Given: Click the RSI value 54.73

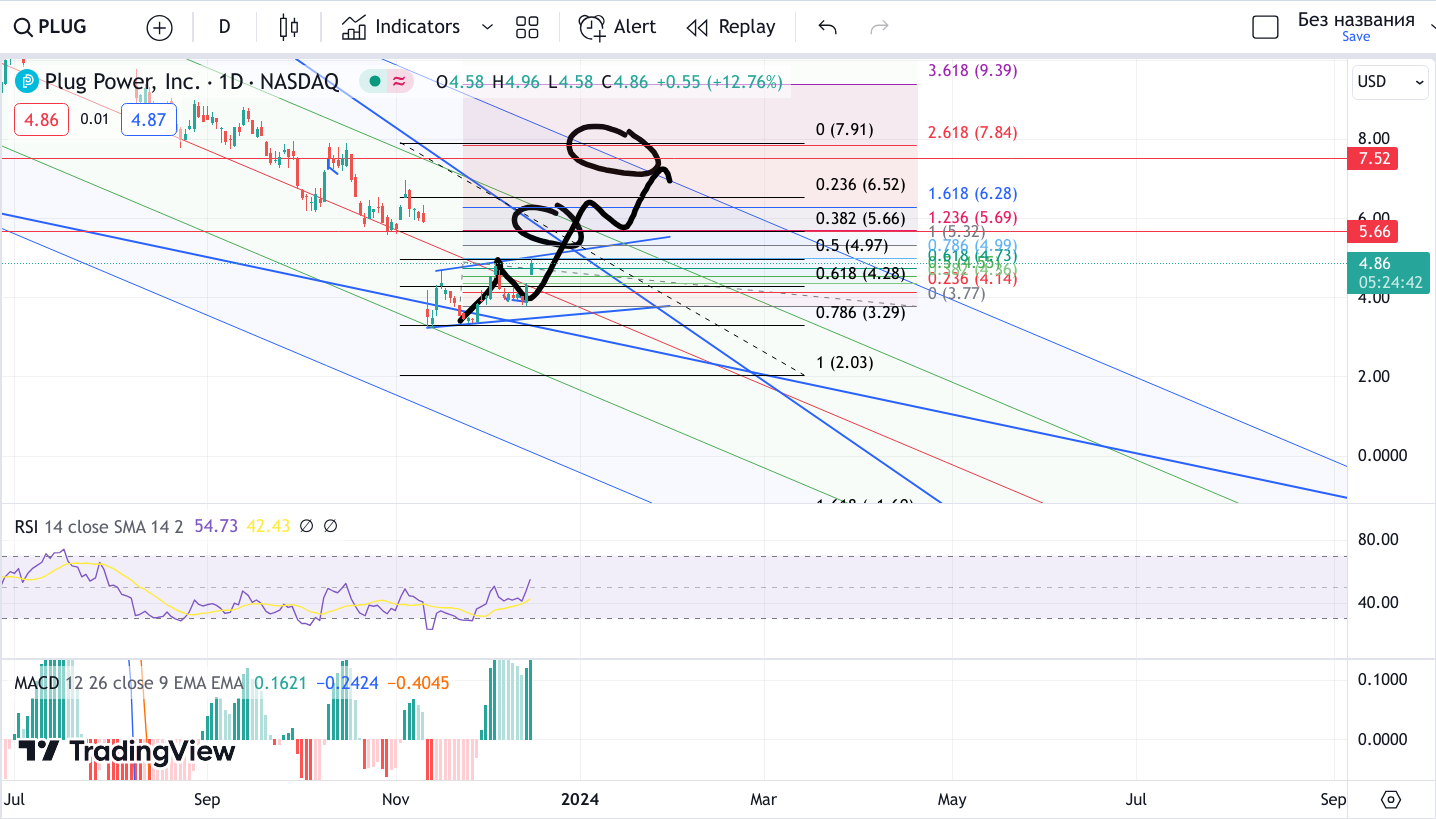Looking at the screenshot, I should click(215, 526).
